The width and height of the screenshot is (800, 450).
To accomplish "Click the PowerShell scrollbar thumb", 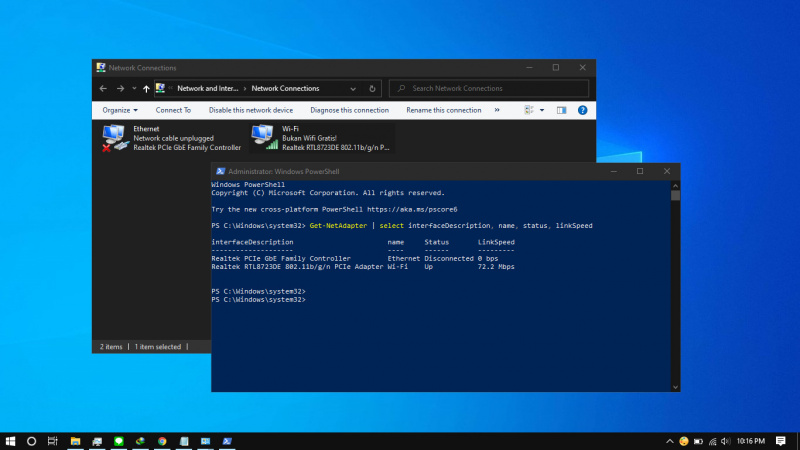I will pyautogui.click(x=676, y=195).
